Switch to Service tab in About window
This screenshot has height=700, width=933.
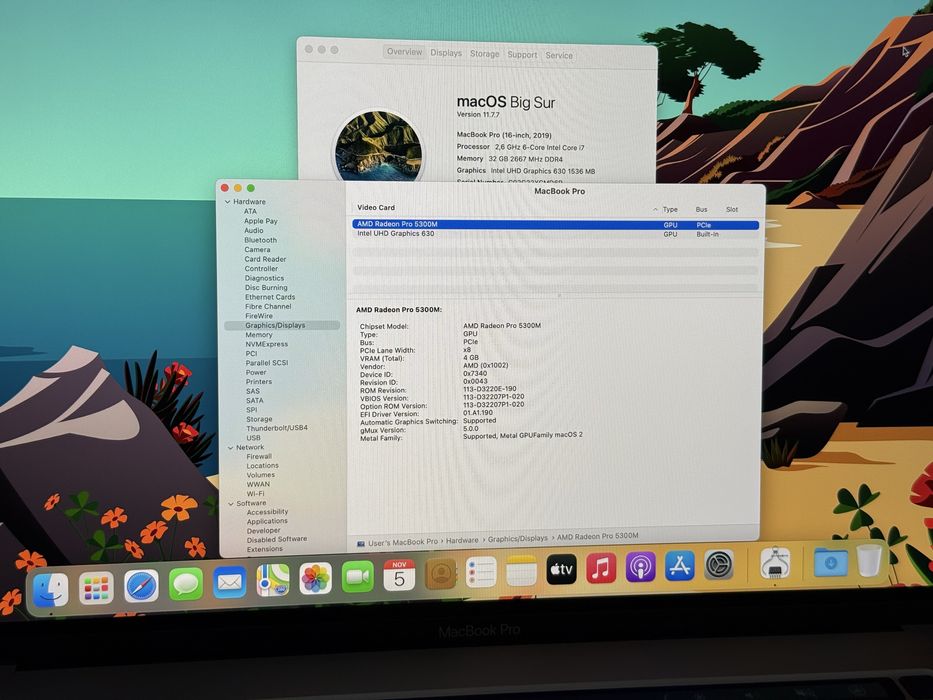click(x=559, y=55)
